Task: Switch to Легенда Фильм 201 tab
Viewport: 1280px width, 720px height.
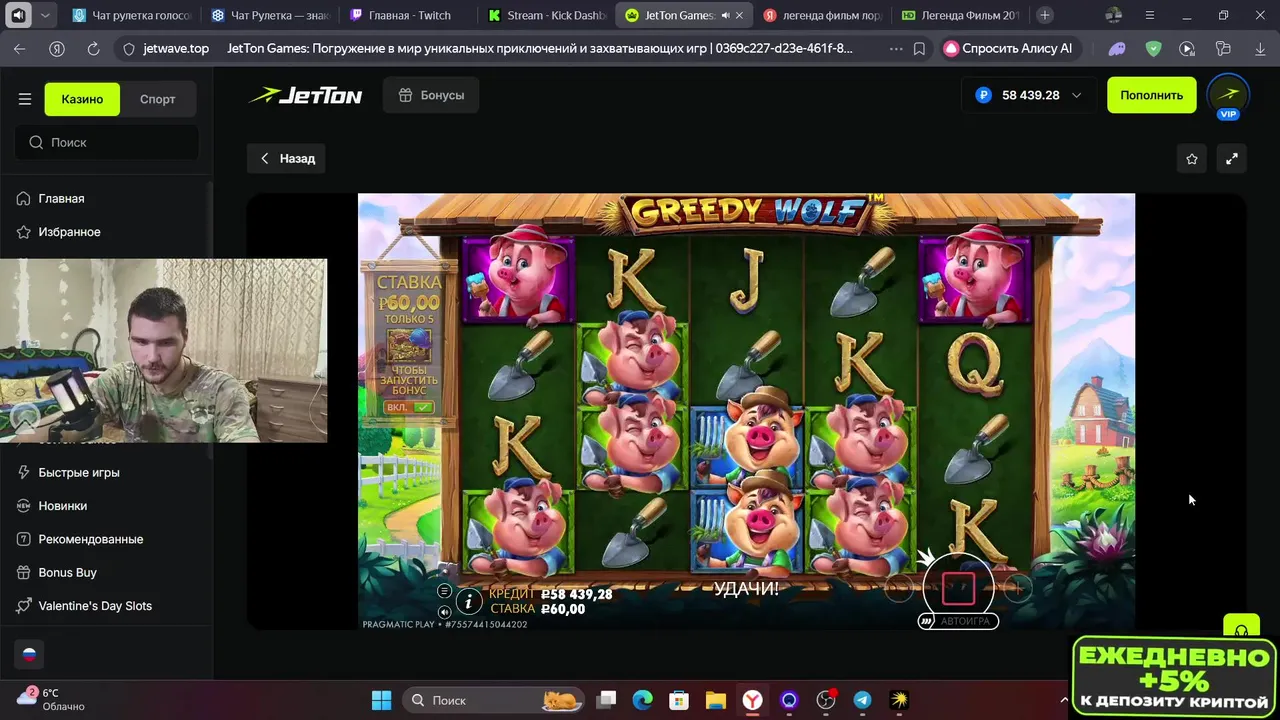Action: coord(960,15)
